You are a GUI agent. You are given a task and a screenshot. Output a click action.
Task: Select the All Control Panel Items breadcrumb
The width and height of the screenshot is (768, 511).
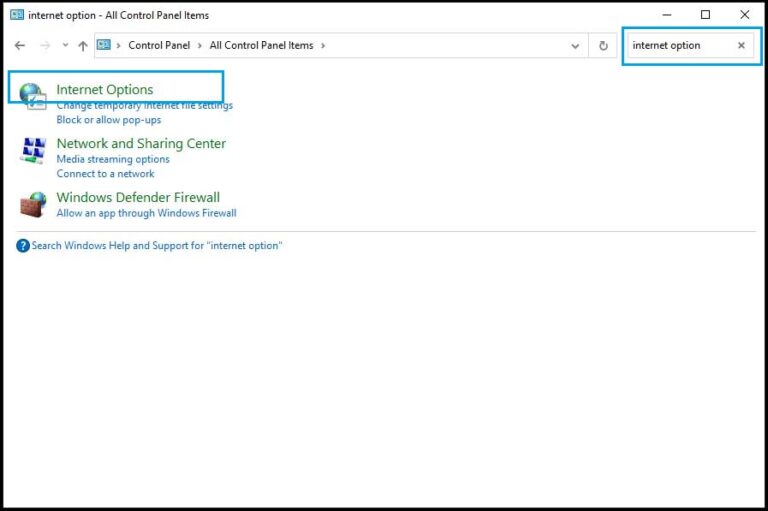[261, 46]
